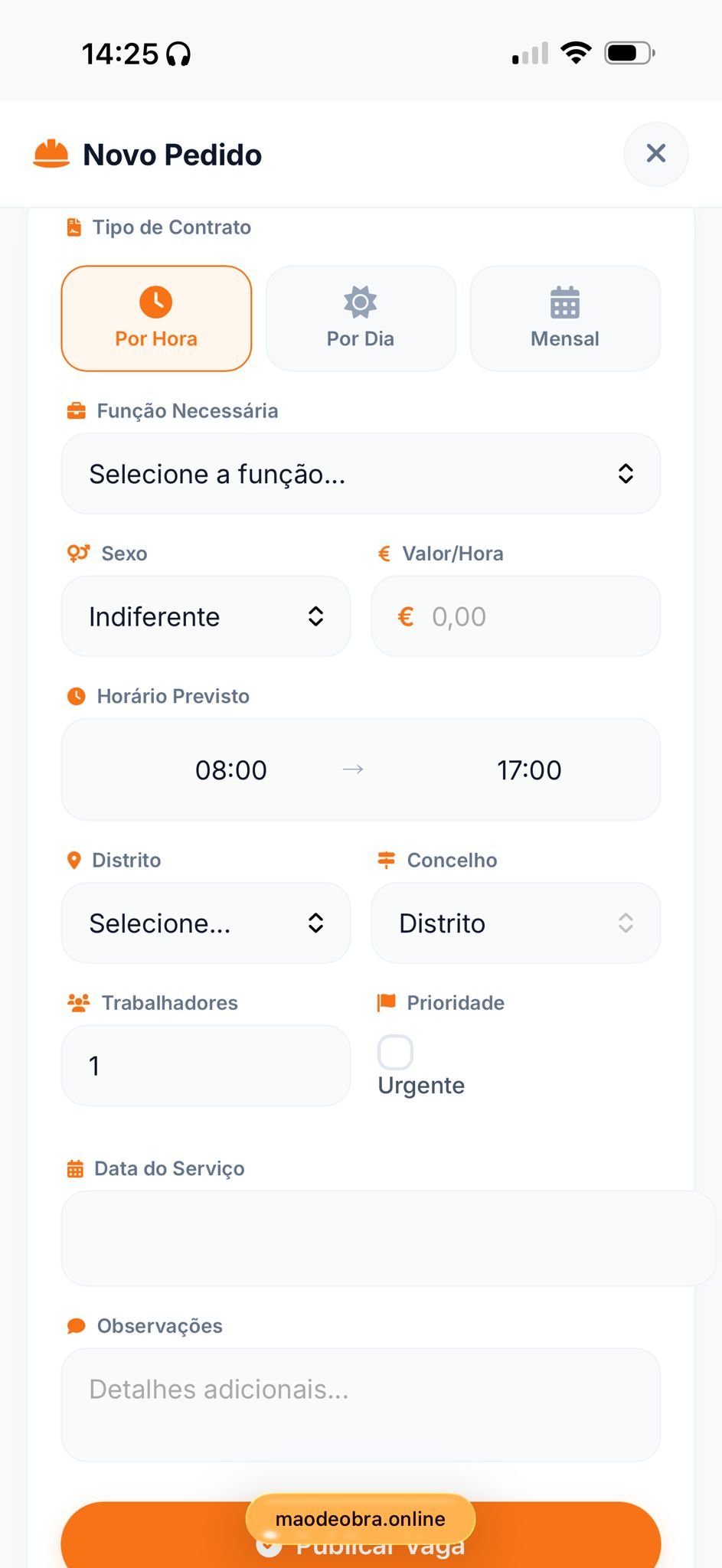
Task: Tap the location pin icon beside Distrito
Action: click(74, 861)
